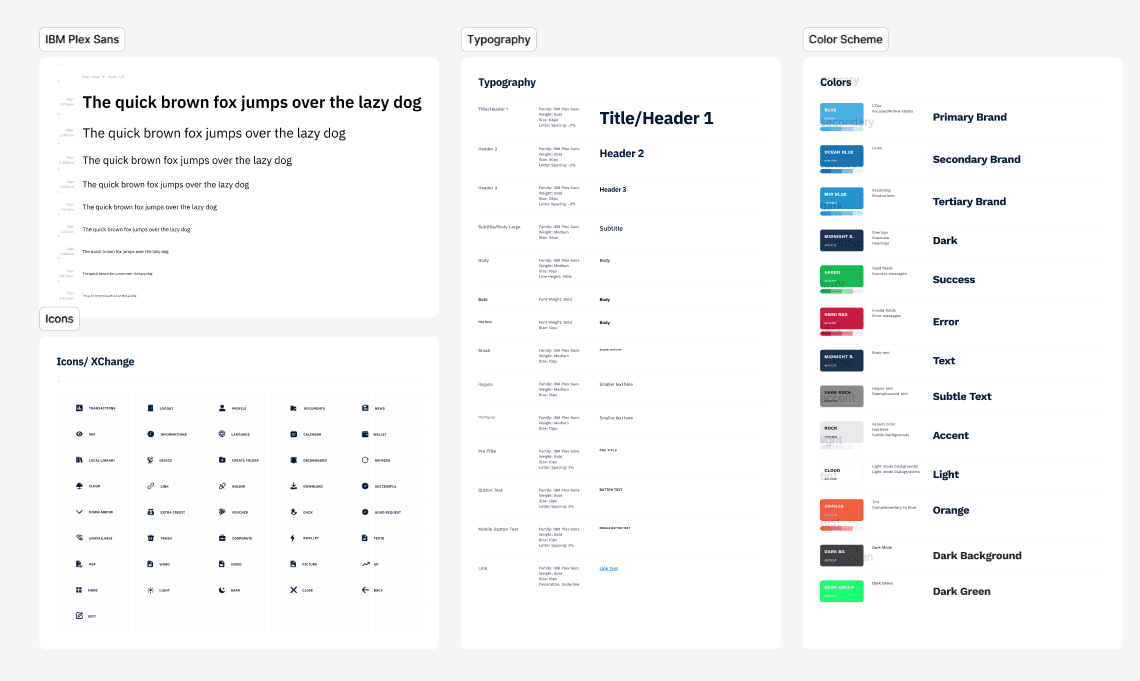Screen dimensions: 1140x681
Task: Select the Profile person icon
Action: click(x=222, y=408)
